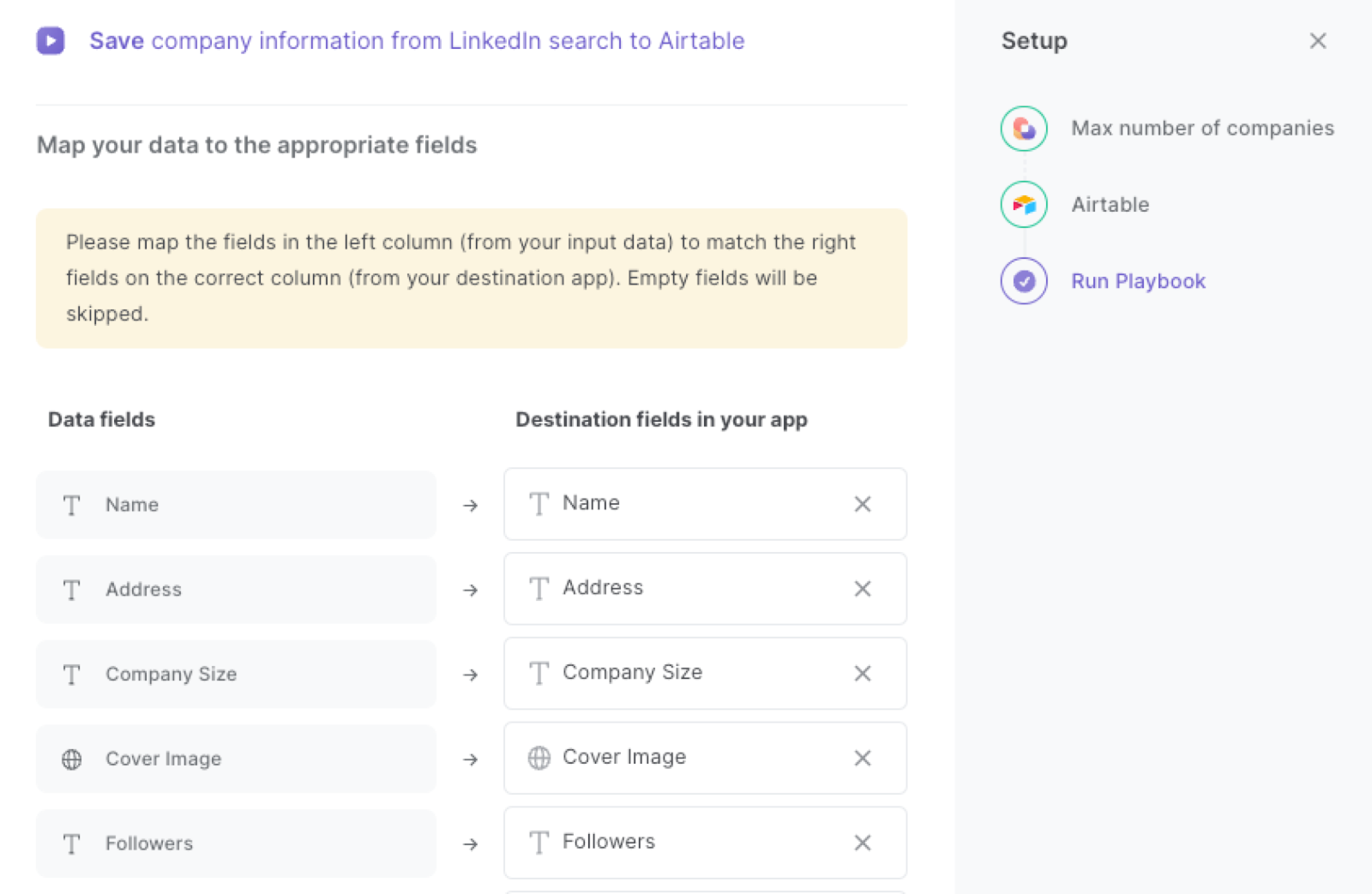Clear the Cover Image destination mapping
Viewport: 1372px width, 894px height.
click(x=863, y=758)
